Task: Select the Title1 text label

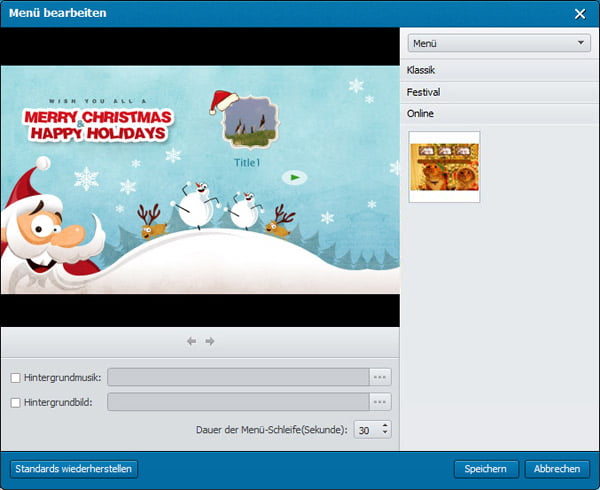Action: pyautogui.click(x=247, y=162)
